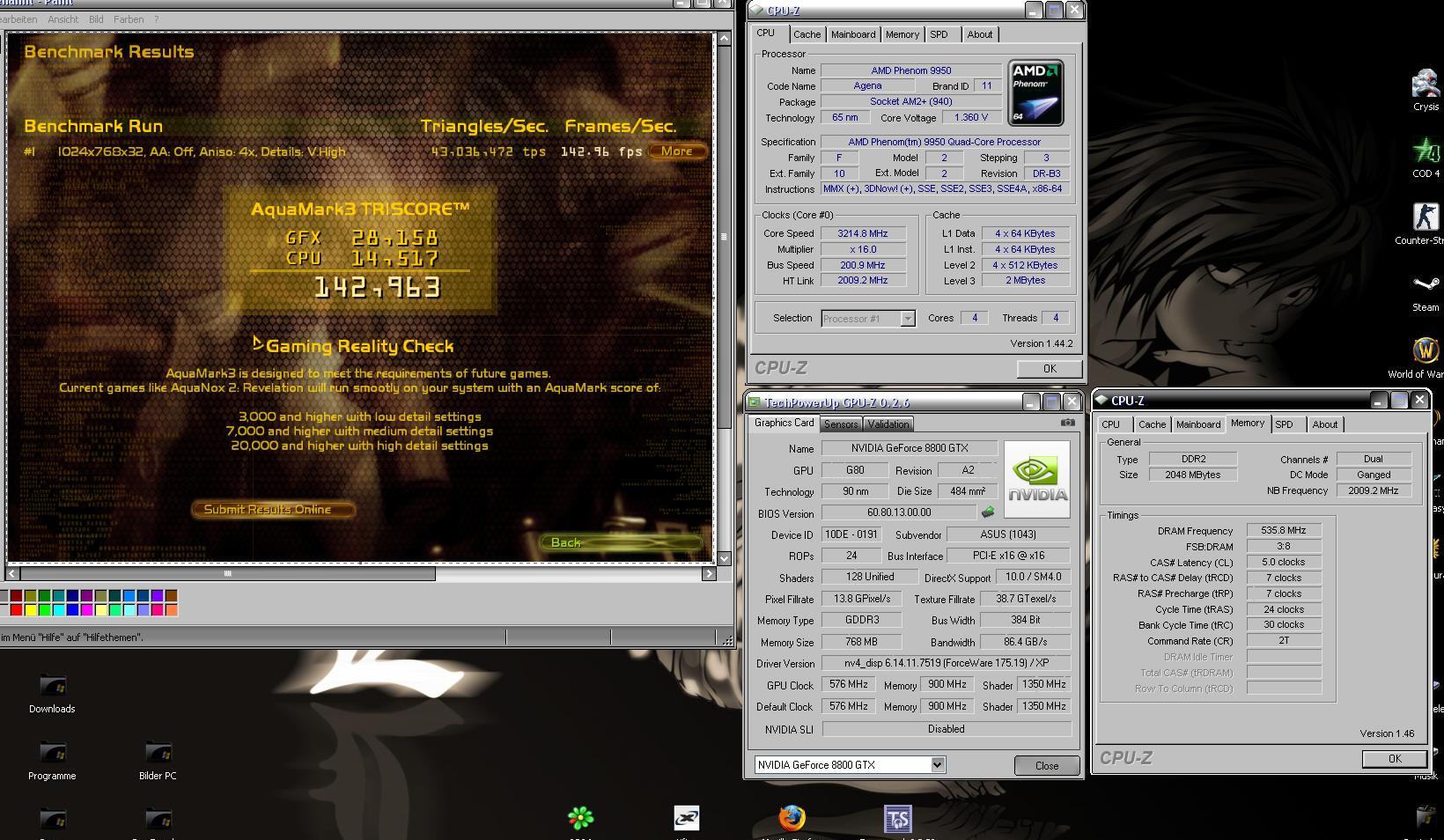This screenshot has width=1444, height=840.
Task: Switch to Mainboard tab in top CPU-Z
Action: pos(853,34)
